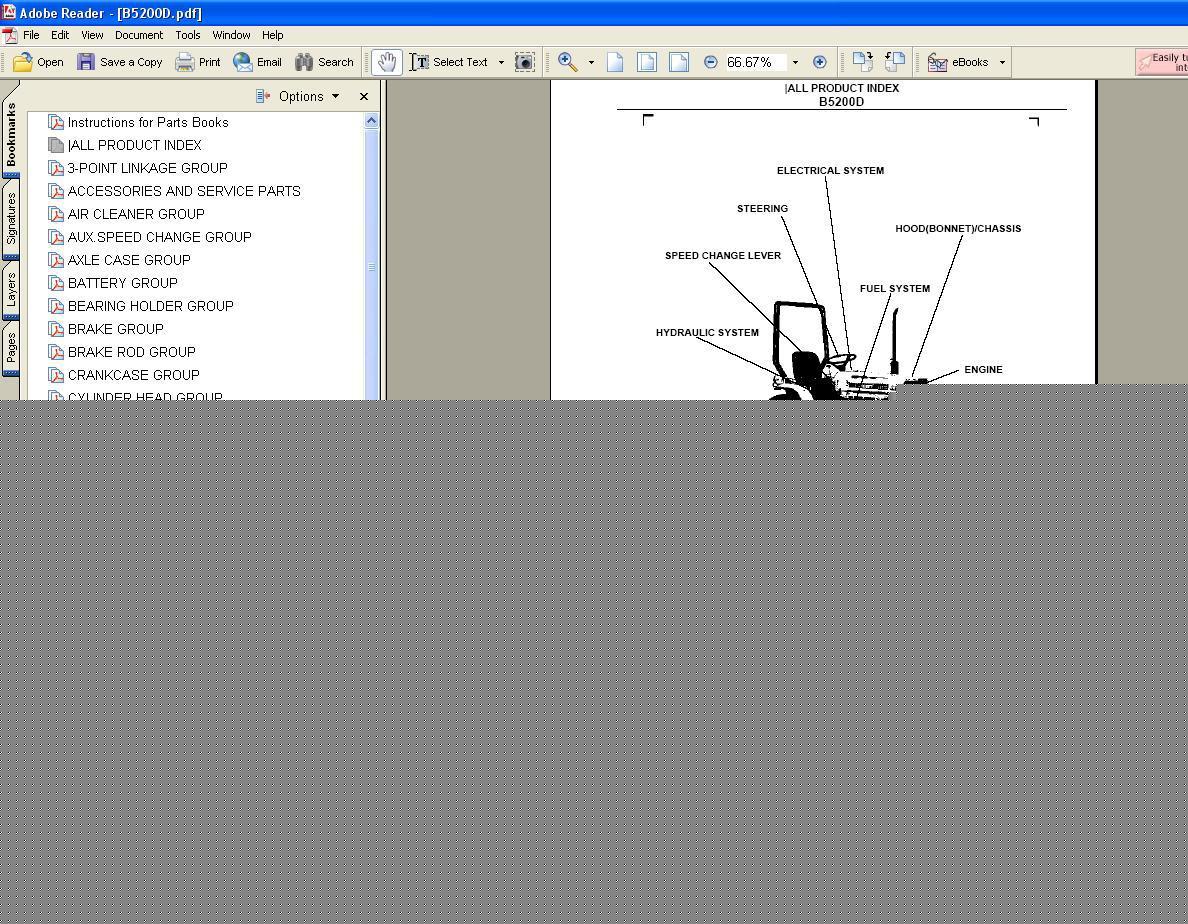Click the HOOD(BONNET)/CHASSIS diagram label
Image resolution: width=1188 pixels, height=924 pixels.
[958, 228]
